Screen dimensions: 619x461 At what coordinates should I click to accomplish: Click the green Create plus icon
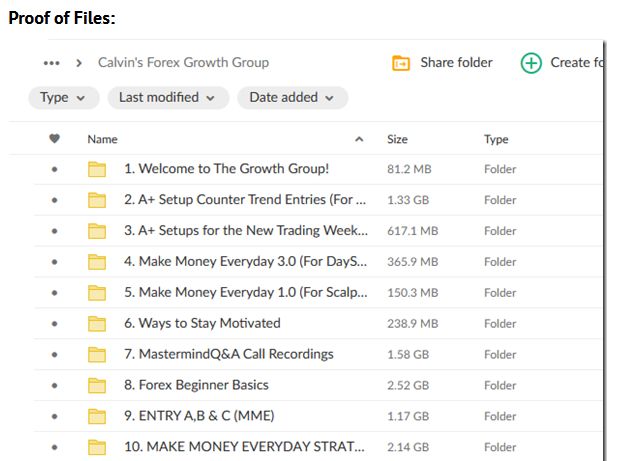[x=531, y=63]
